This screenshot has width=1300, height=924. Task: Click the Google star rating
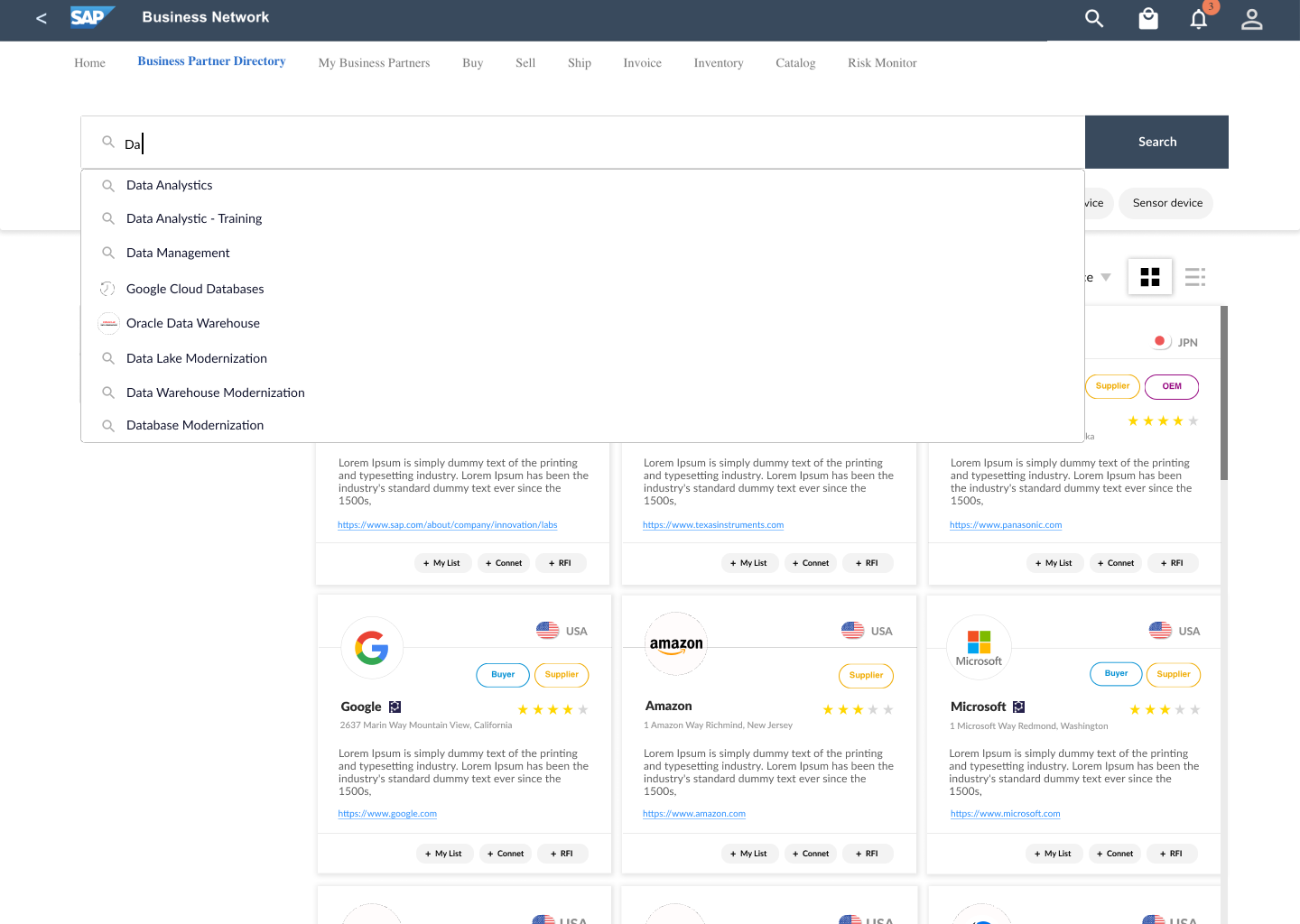[552, 709]
